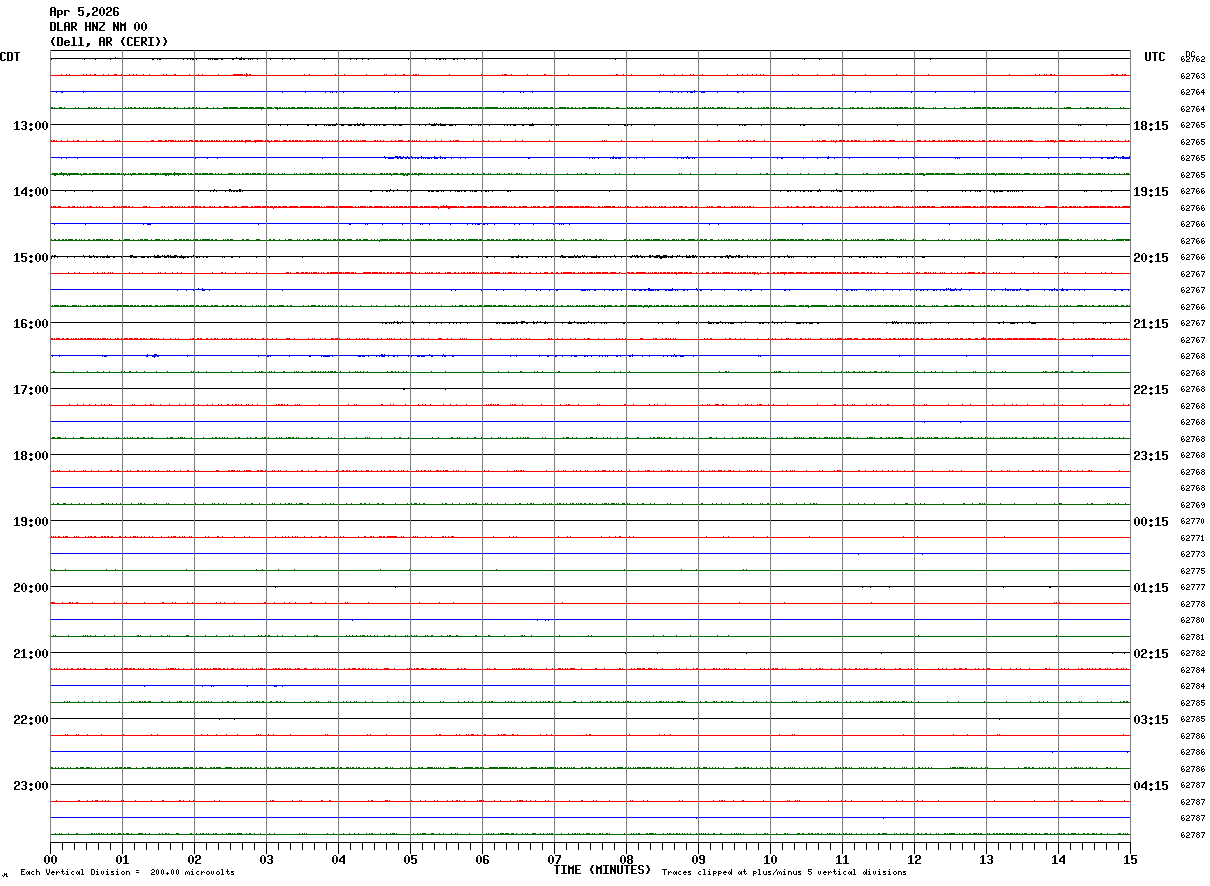Click the 62773 DC offset value
The width and height of the screenshot is (1210, 886).
pyautogui.click(x=1193, y=554)
